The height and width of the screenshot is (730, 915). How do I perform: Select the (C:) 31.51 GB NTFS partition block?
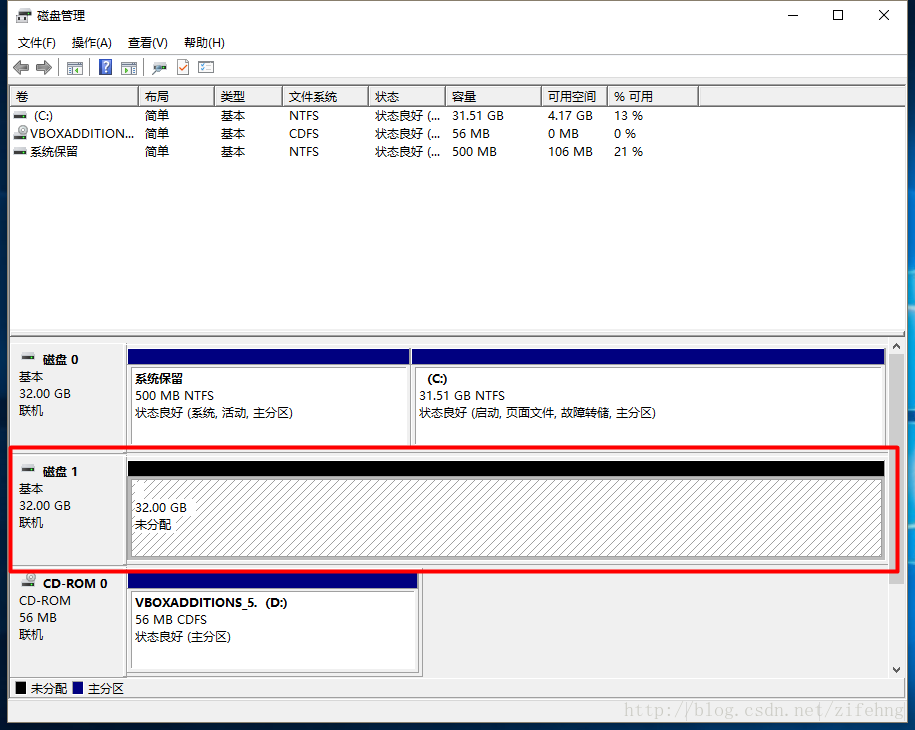pos(648,397)
